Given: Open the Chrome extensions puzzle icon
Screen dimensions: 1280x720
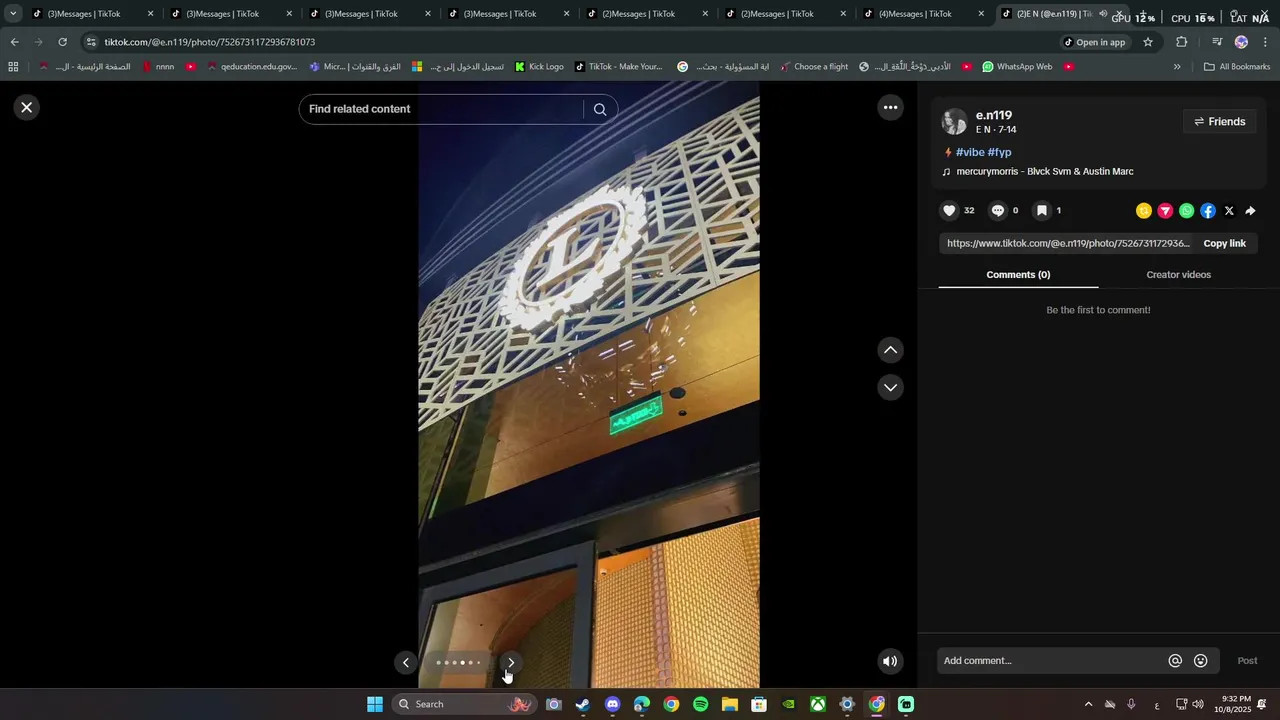Looking at the screenshot, I should (1181, 42).
